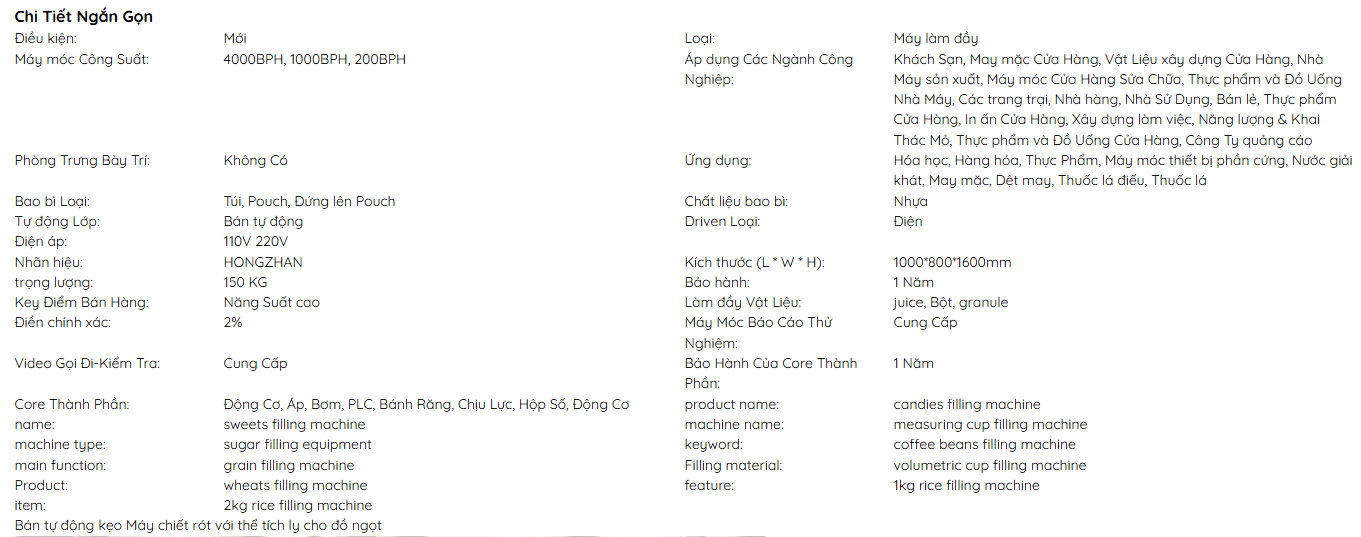This screenshot has height=537, width=1361.
Task: Click the "Chi Tiết Ngắn Gọn" heading
Action: pyautogui.click(x=84, y=17)
